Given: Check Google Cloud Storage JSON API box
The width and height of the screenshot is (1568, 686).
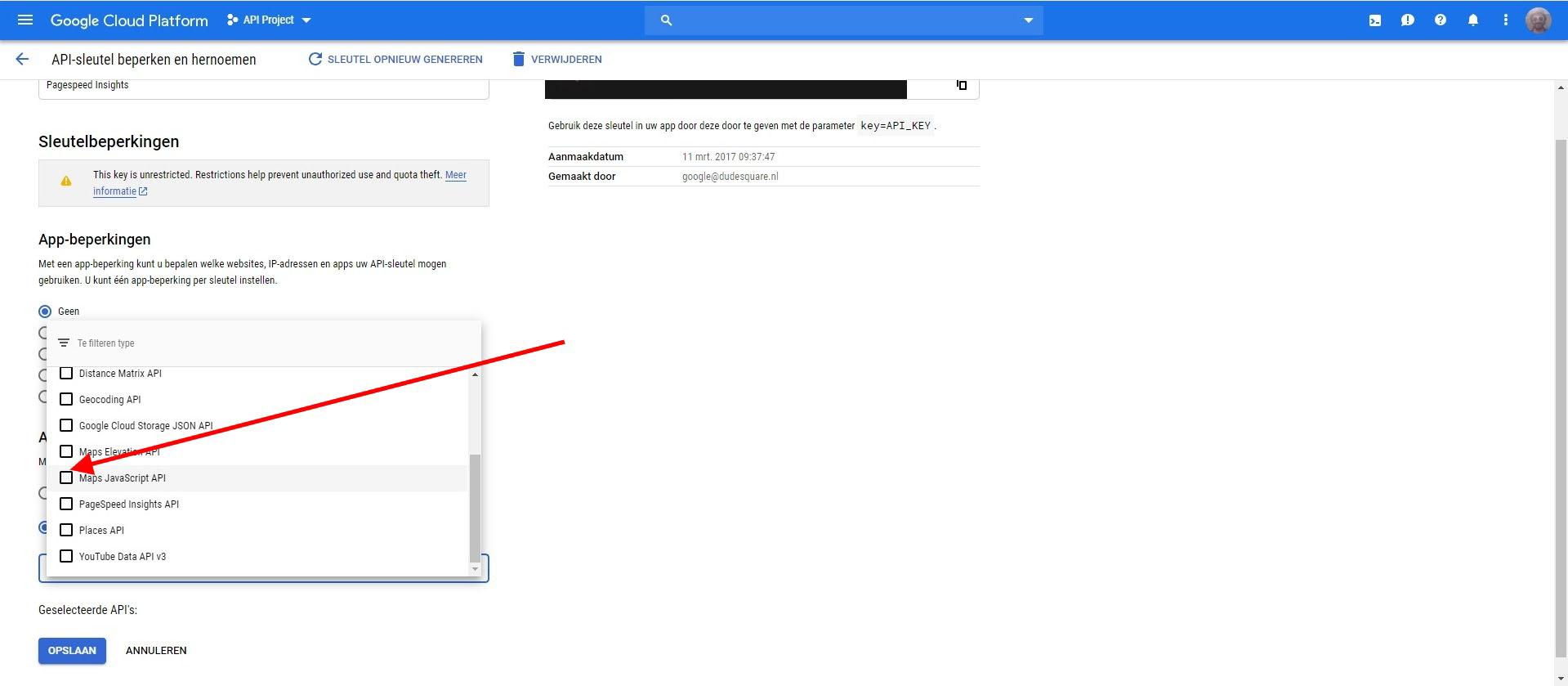Looking at the screenshot, I should point(66,425).
